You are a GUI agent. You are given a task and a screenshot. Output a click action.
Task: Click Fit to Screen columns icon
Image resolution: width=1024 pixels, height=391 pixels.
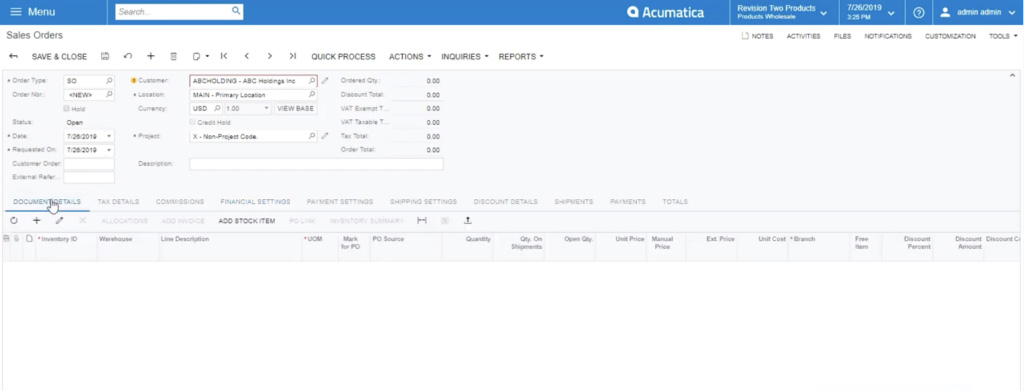(422, 221)
